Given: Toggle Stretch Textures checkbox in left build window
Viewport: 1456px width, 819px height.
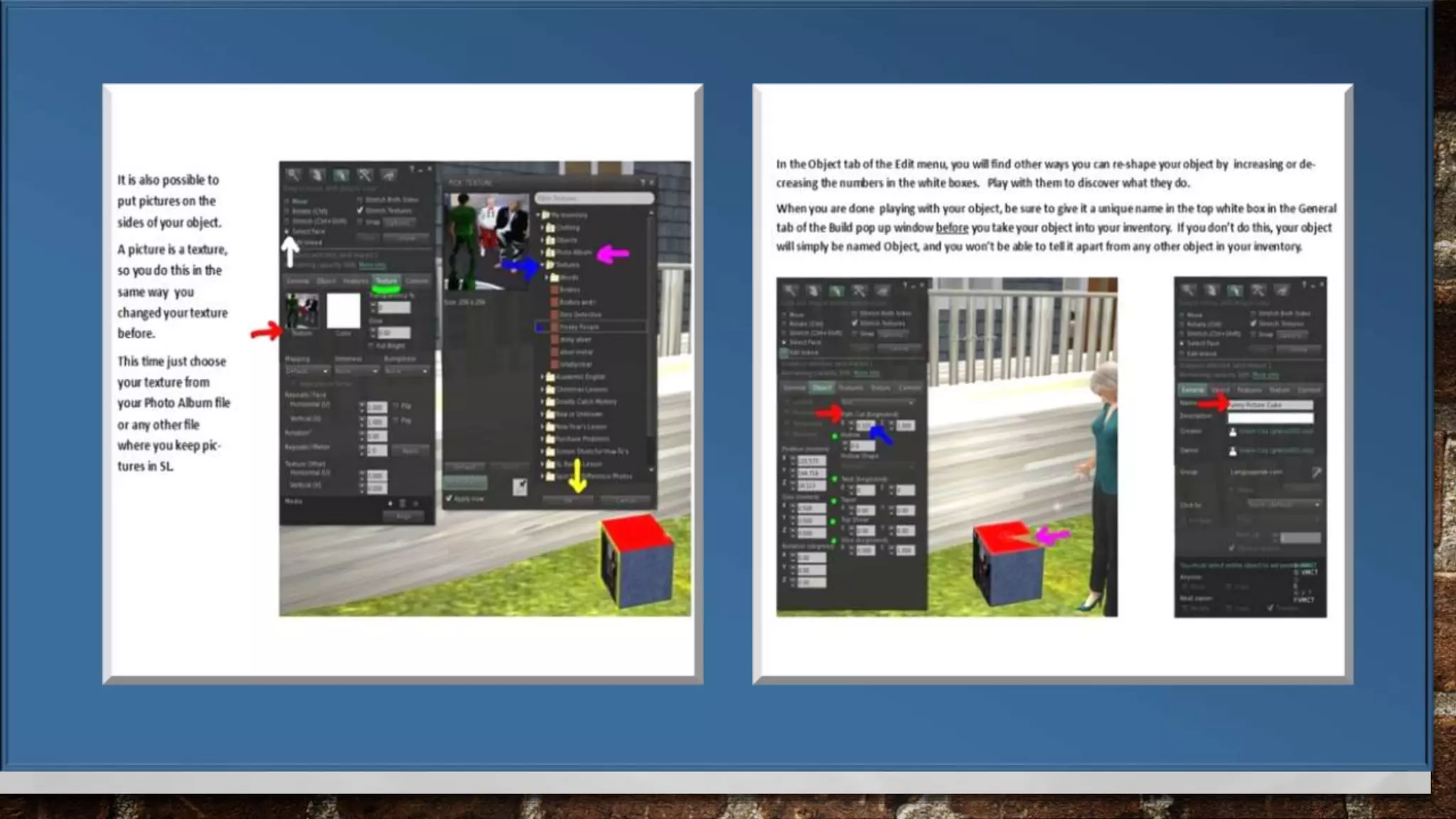Looking at the screenshot, I should coord(360,210).
